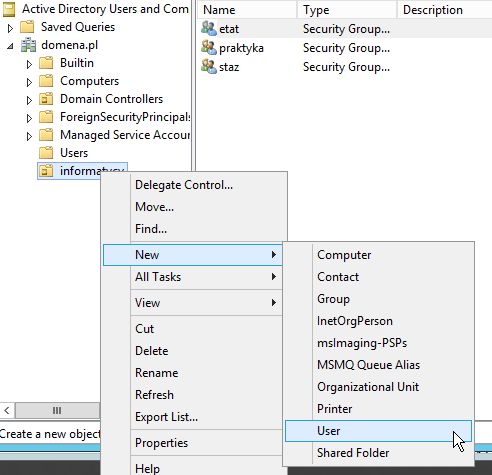Select the staz group name
The height and width of the screenshot is (475, 492).
[x=229, y=67]
